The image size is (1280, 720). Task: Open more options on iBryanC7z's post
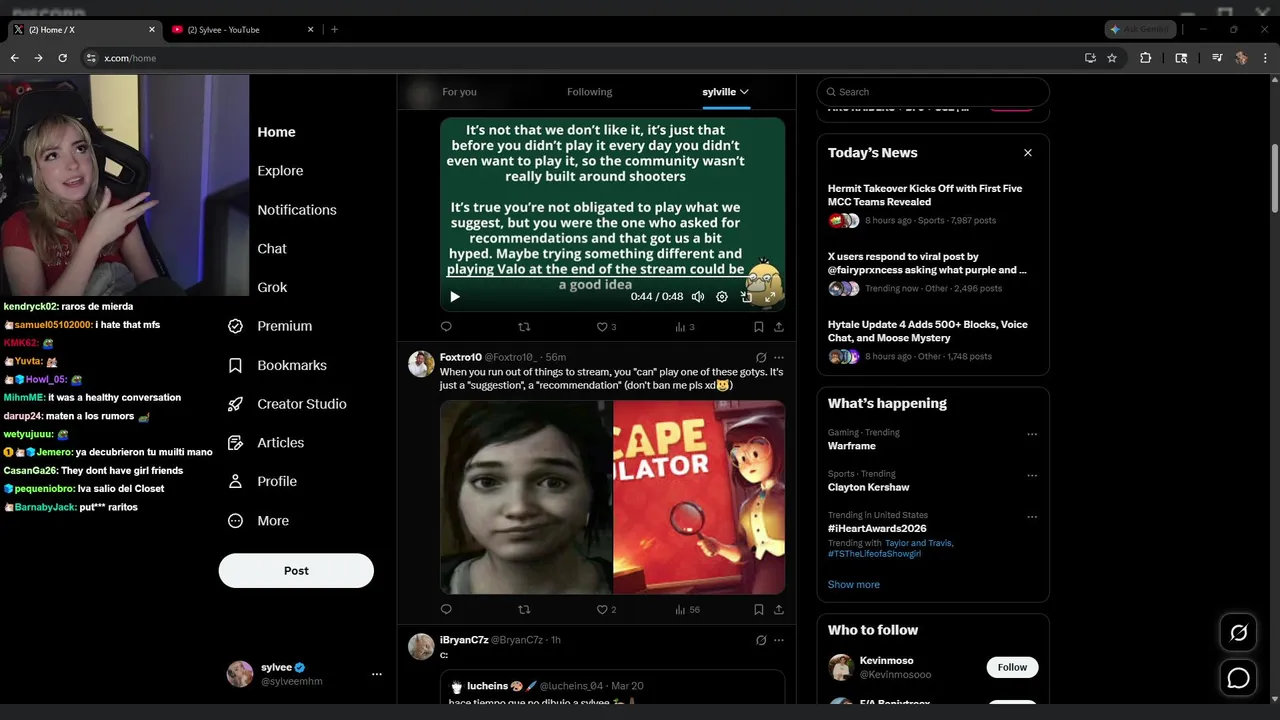pyautogui.click(x=779, y=640)
